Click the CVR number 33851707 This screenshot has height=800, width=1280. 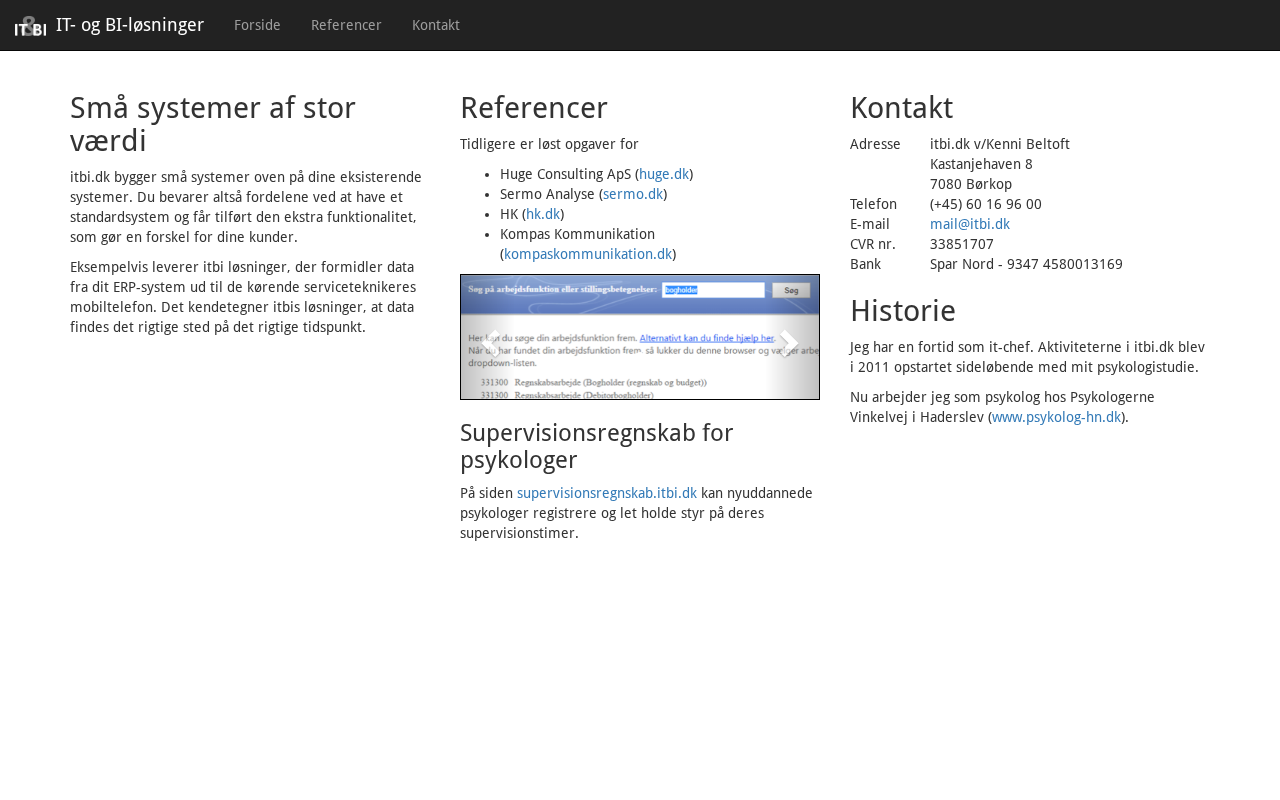pyautogui.click(x=961, y=244)
